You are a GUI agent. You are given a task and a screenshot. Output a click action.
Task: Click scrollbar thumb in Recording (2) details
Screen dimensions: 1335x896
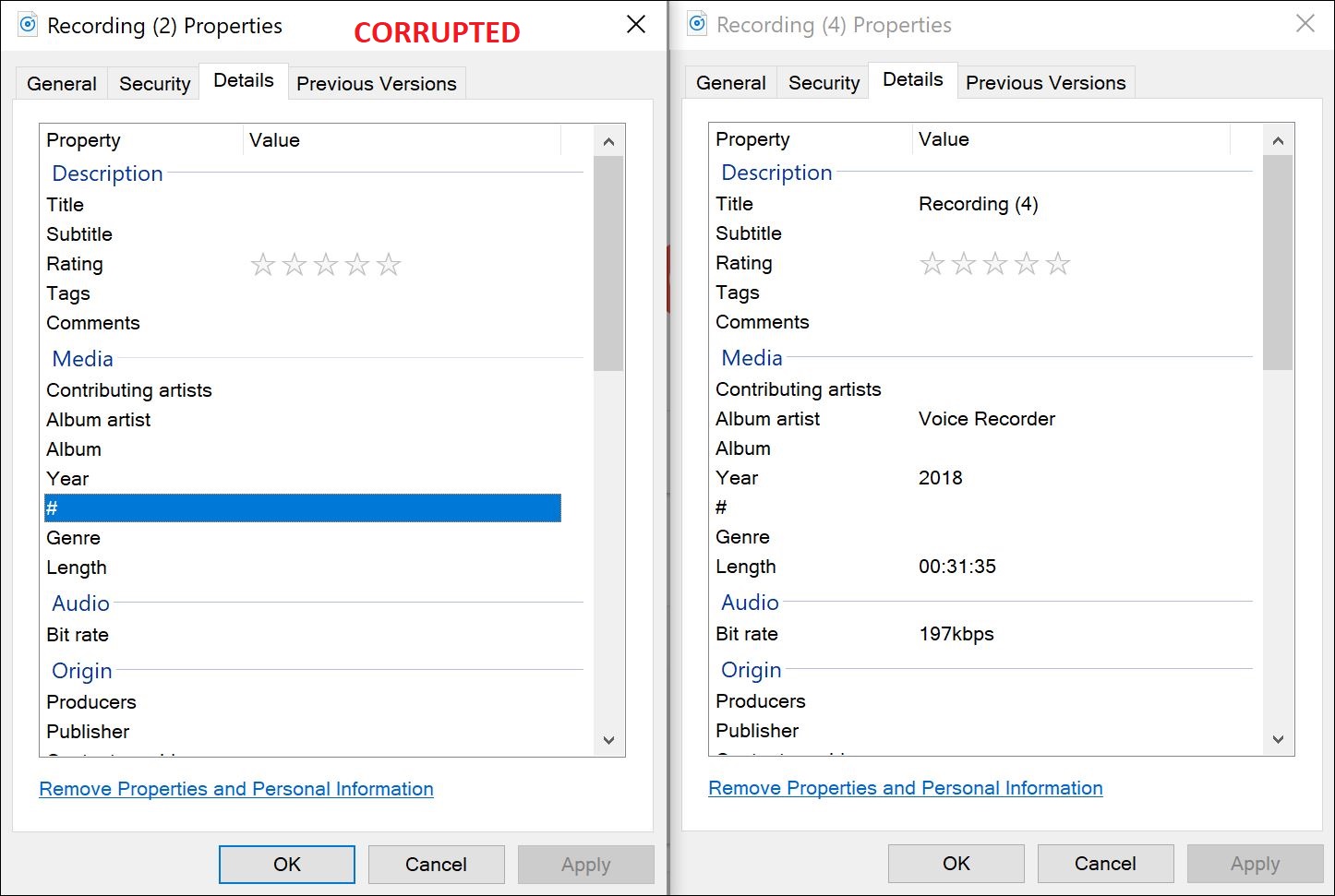(x=608, y=263)
